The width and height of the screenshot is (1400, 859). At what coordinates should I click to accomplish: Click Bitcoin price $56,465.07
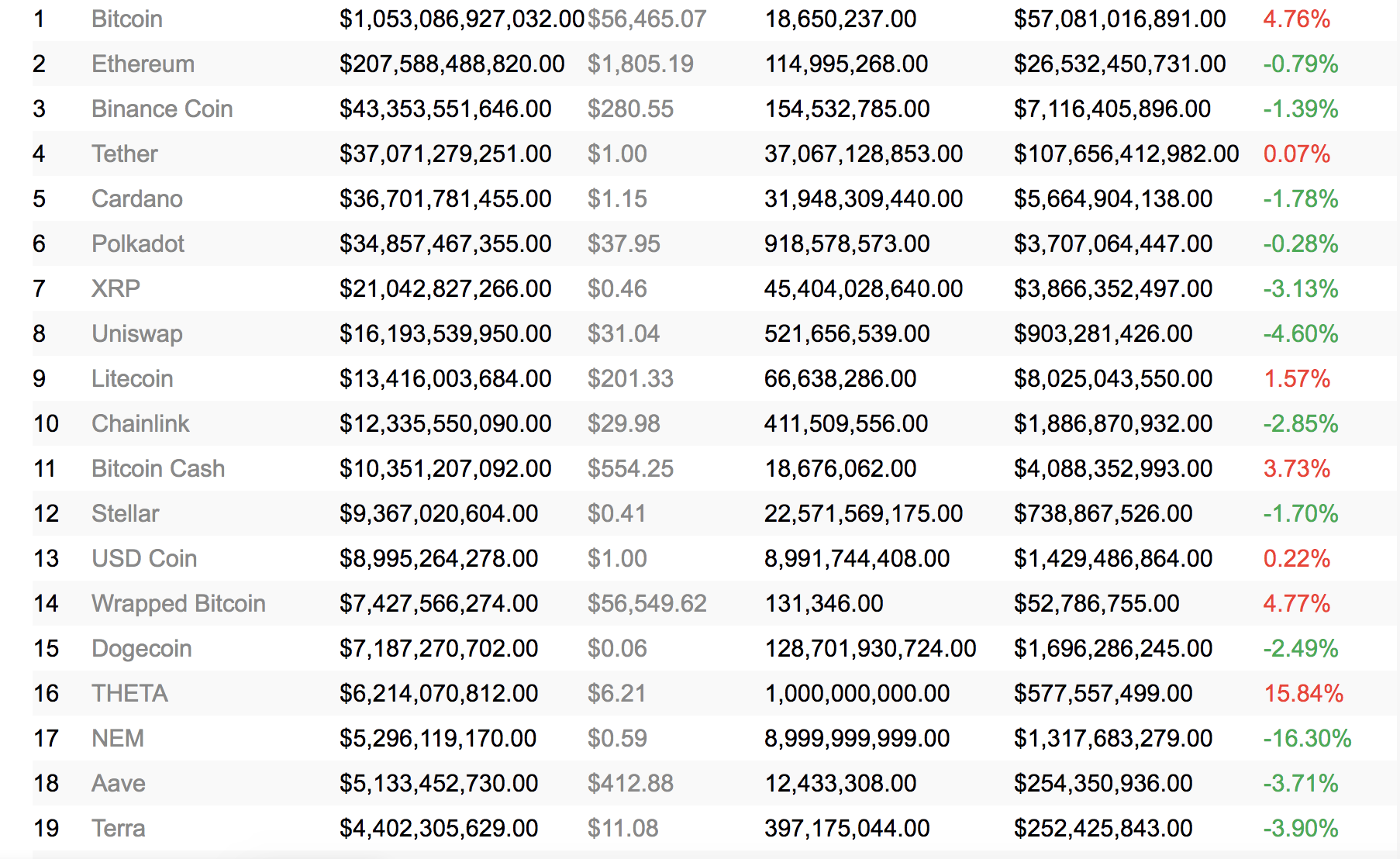647,19
